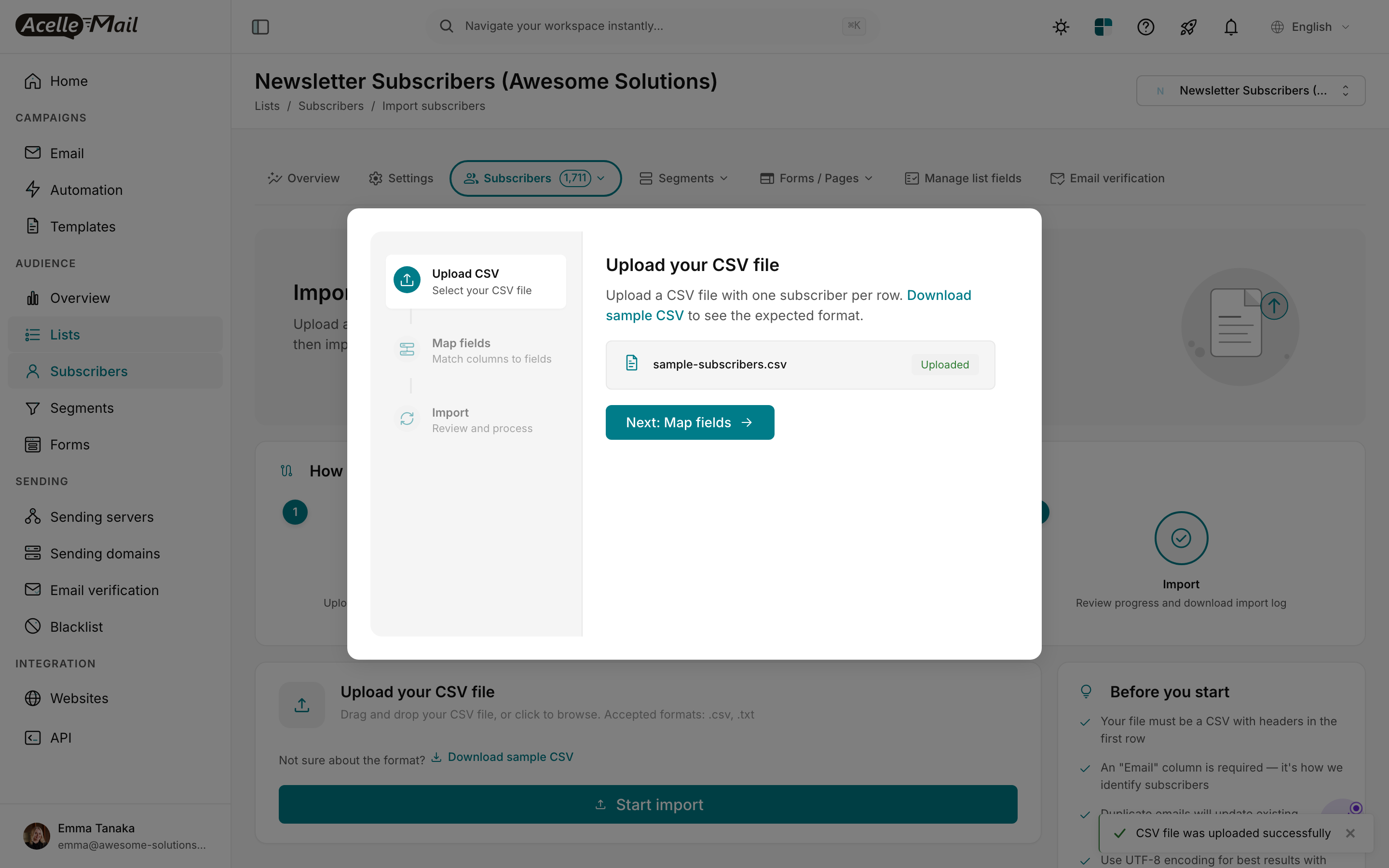
Task: Switch to the Overview tab
Action: coord(304,178)
